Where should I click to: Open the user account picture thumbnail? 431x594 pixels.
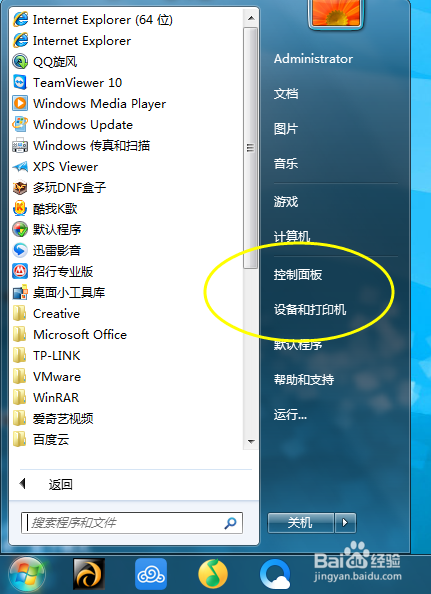[336, 13]
